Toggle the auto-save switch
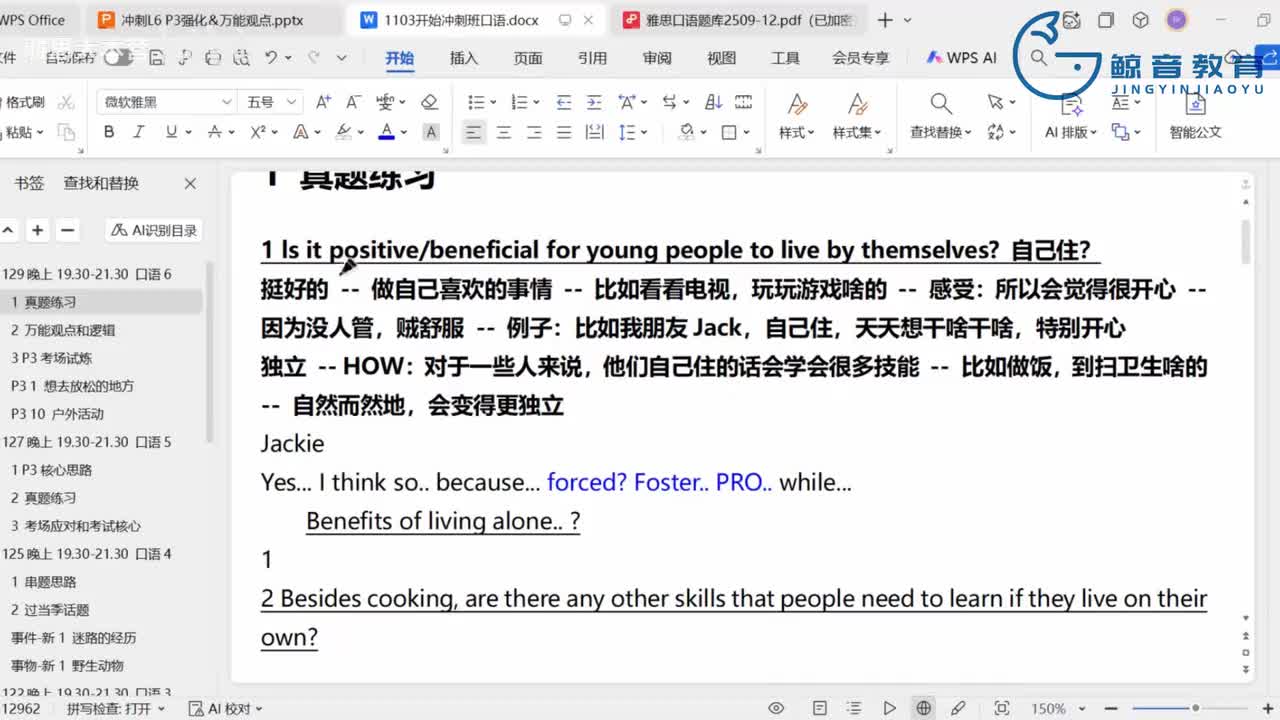Viewport: 1280px width, 720px height. point(118,58)
